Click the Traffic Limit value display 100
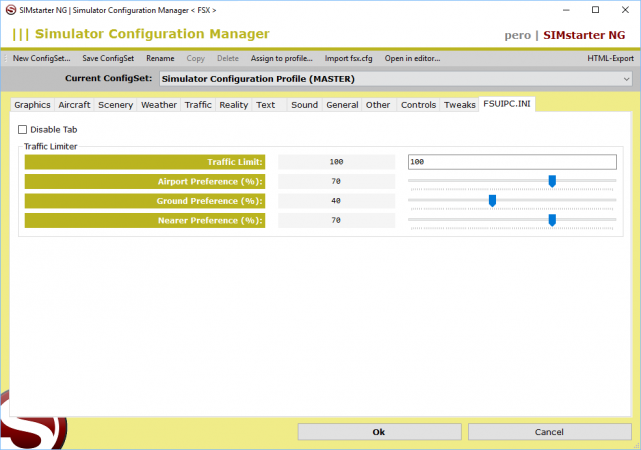Image resolution: width=641 pixels, height=450 pixels. pos(336,162)
